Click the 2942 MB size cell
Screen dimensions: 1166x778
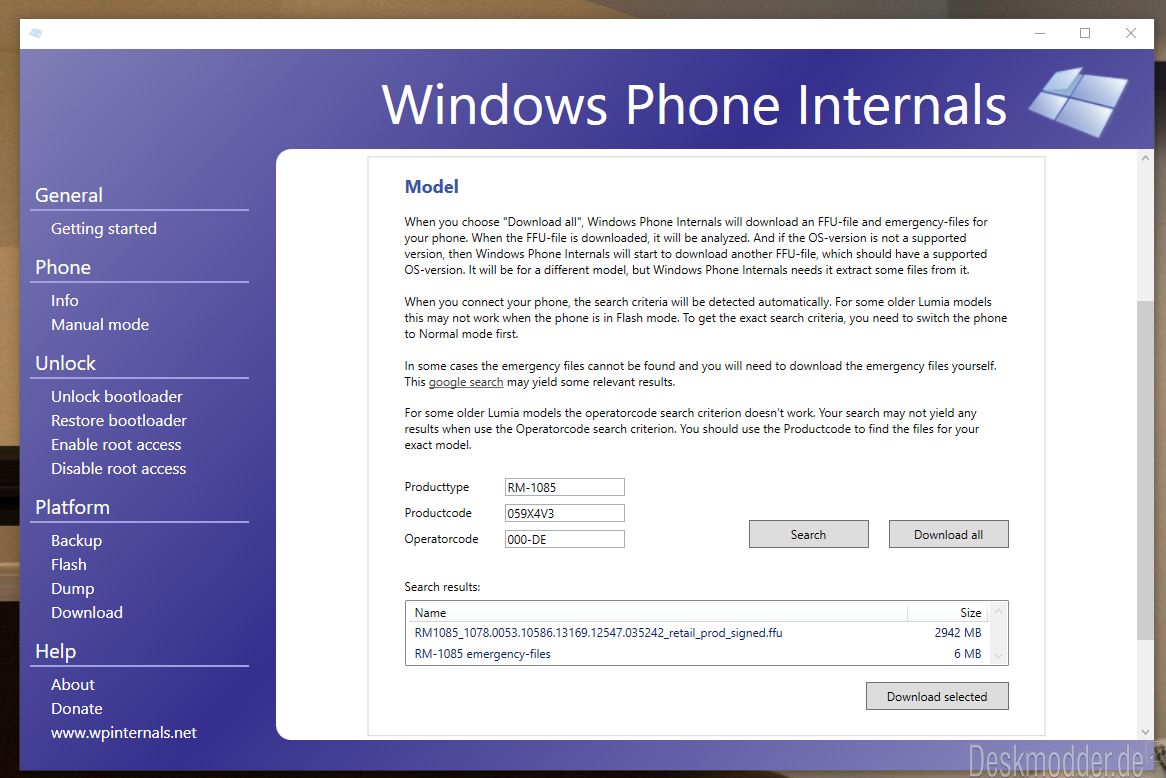pos(958,633)
